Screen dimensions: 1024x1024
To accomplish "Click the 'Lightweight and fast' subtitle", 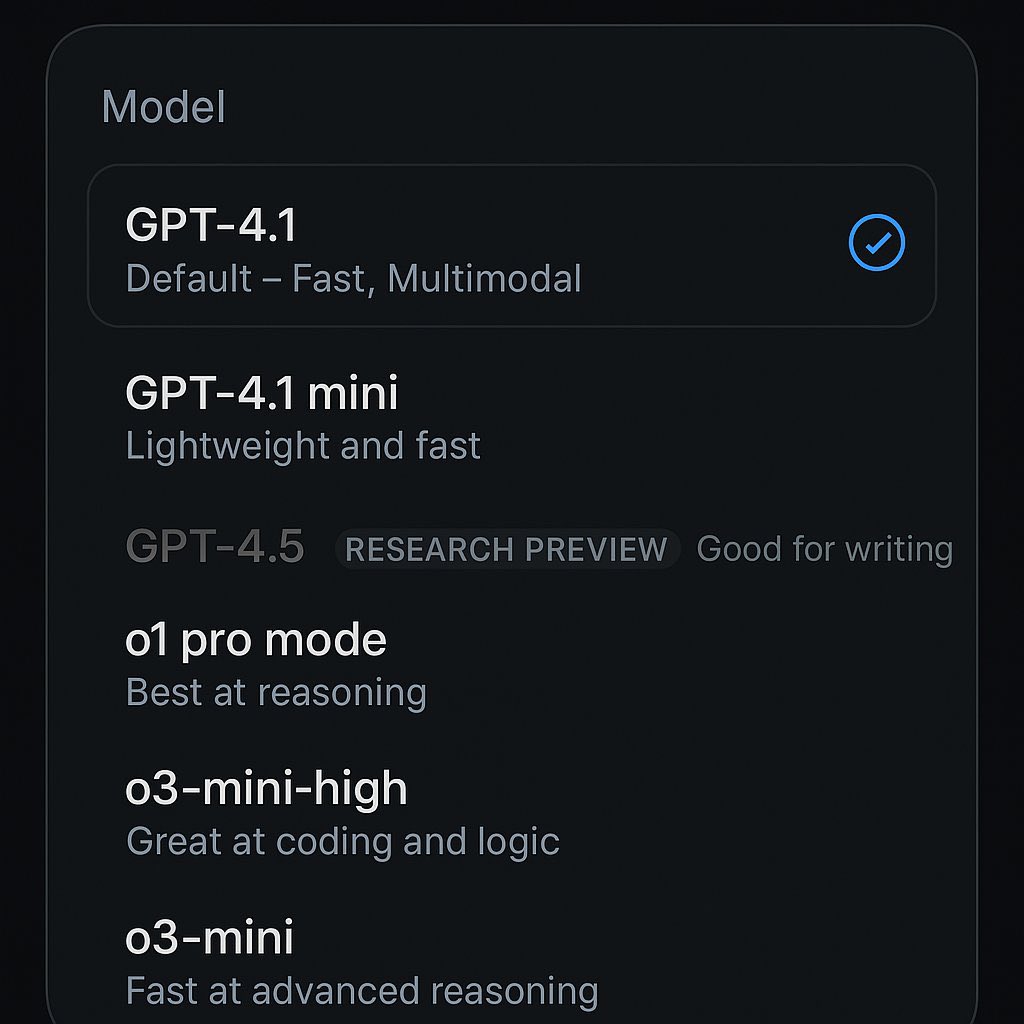I will (302, 445).
